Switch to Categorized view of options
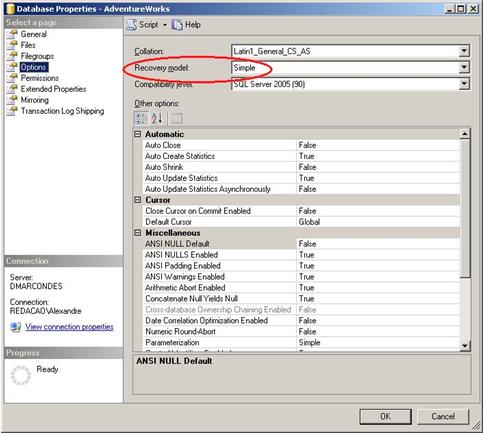The width and height of the screenshot is (484, 433). pyautogui.click(x=141, y=118)
